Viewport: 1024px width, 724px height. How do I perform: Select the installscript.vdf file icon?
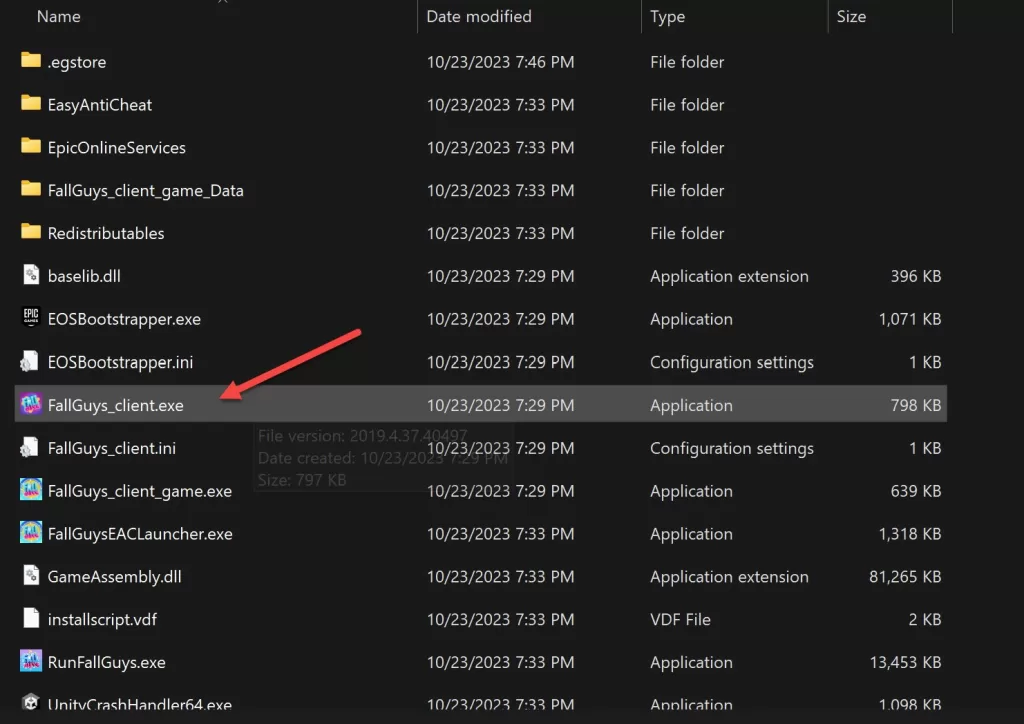(31, 618)
